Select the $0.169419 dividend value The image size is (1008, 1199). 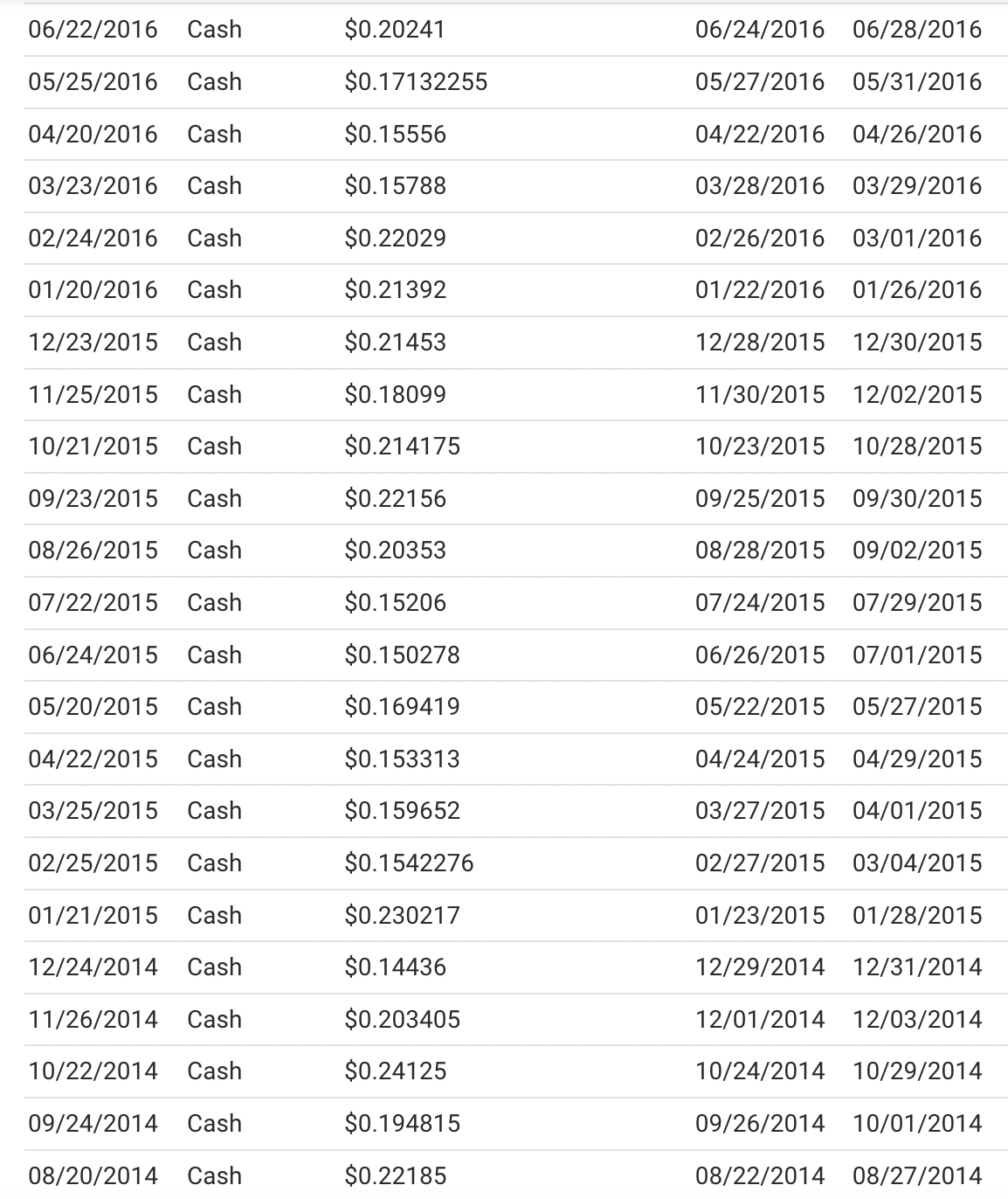click(402, 707)
